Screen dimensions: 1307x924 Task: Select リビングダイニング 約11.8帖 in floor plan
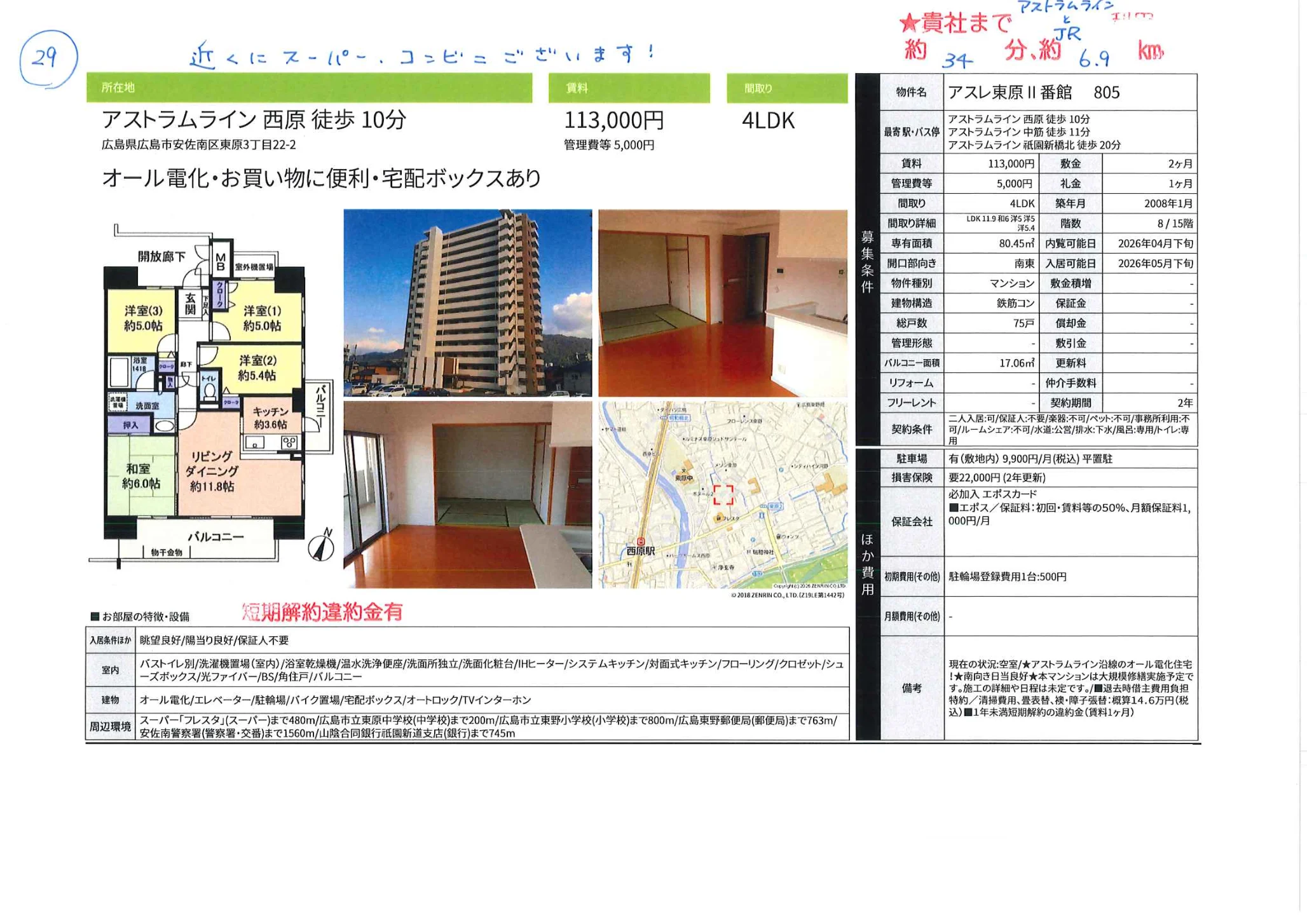coord(212,472)
